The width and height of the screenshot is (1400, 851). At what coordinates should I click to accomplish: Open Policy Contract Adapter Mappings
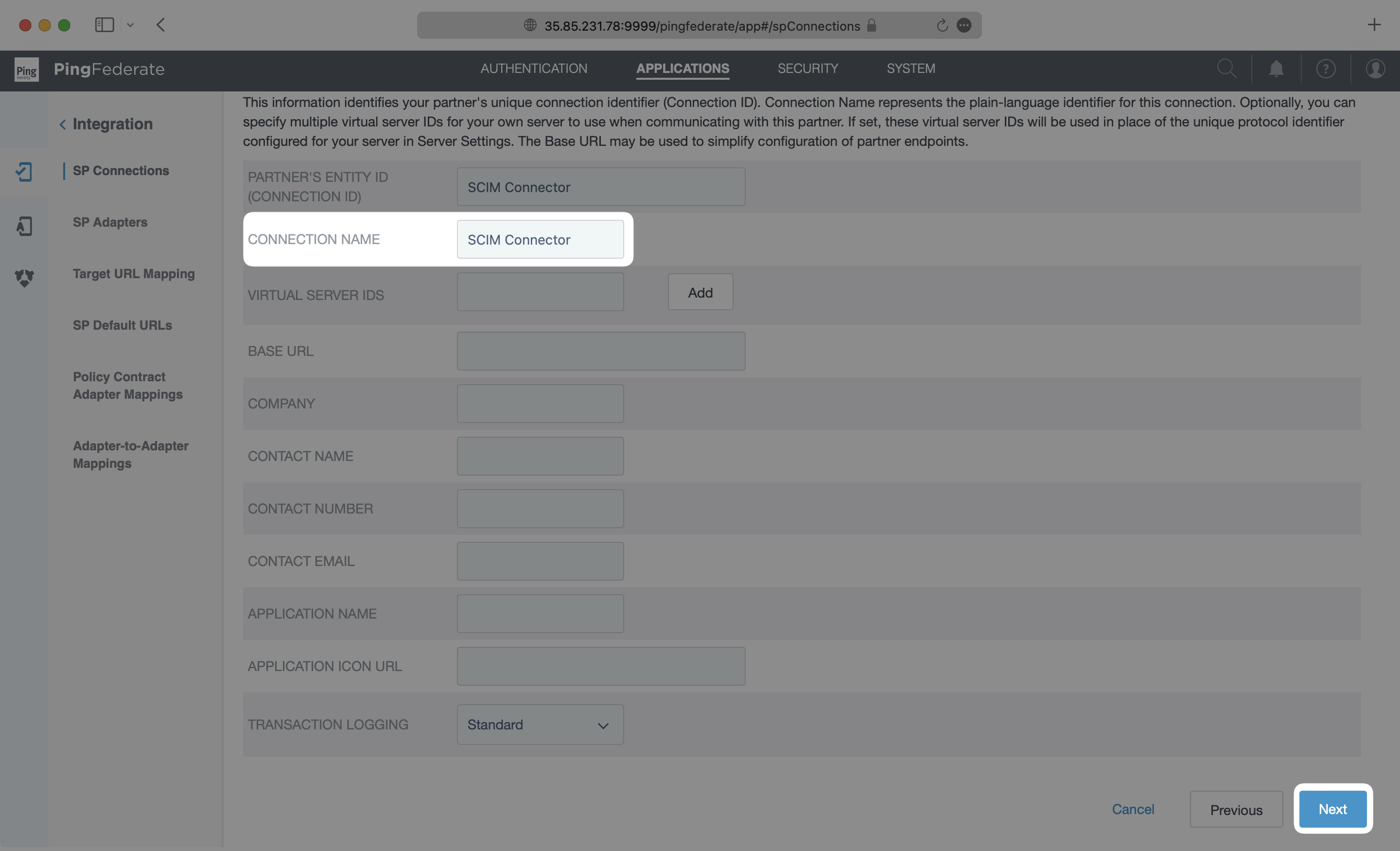pos(128,386)
